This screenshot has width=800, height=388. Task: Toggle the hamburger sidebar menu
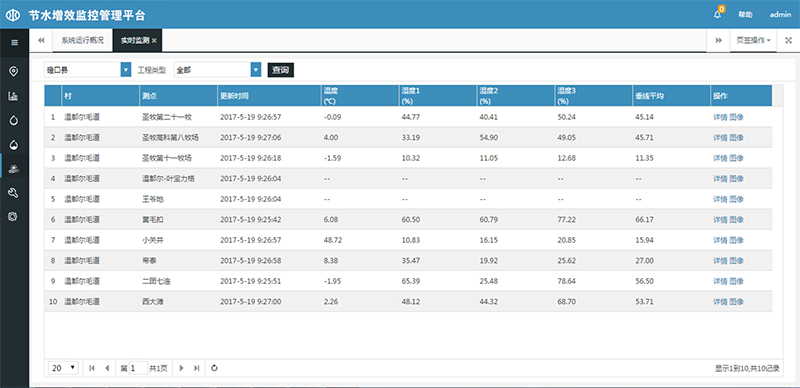pyautogui.click(x=14, y=42)
